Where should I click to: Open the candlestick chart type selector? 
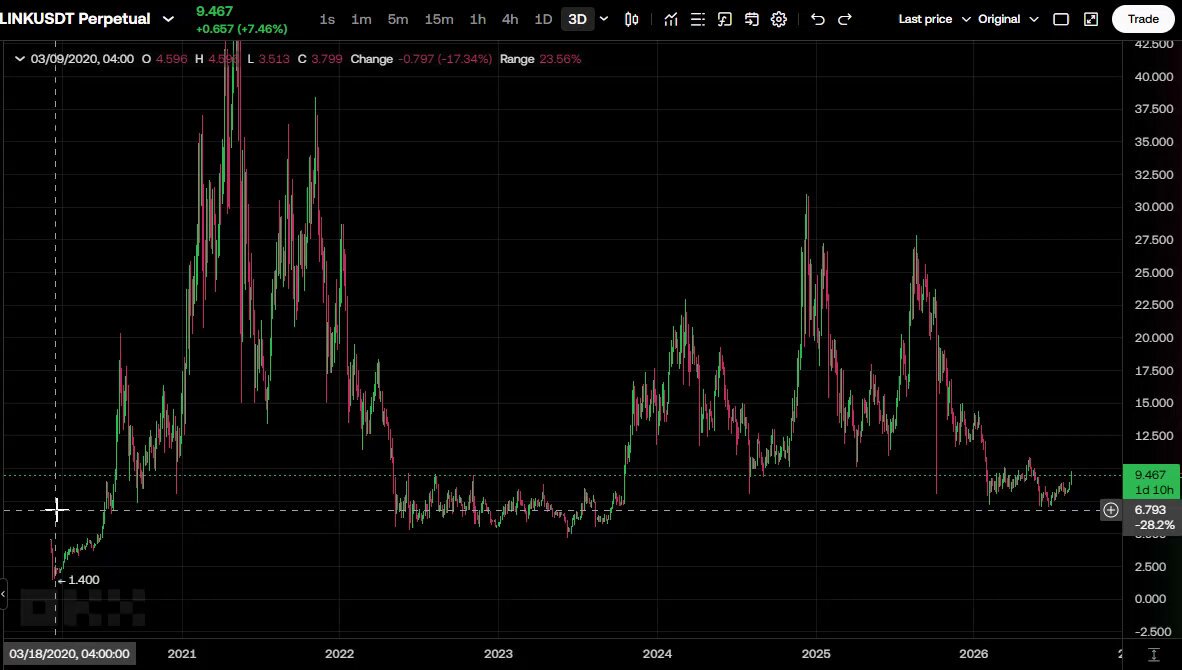pos(632,20)
